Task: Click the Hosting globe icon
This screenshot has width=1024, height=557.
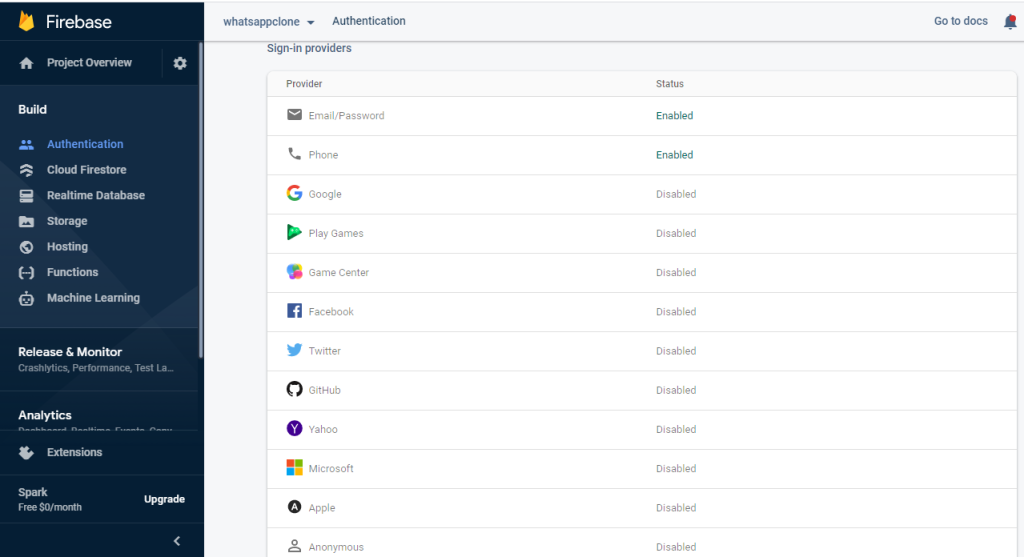Action: (26, 247)
